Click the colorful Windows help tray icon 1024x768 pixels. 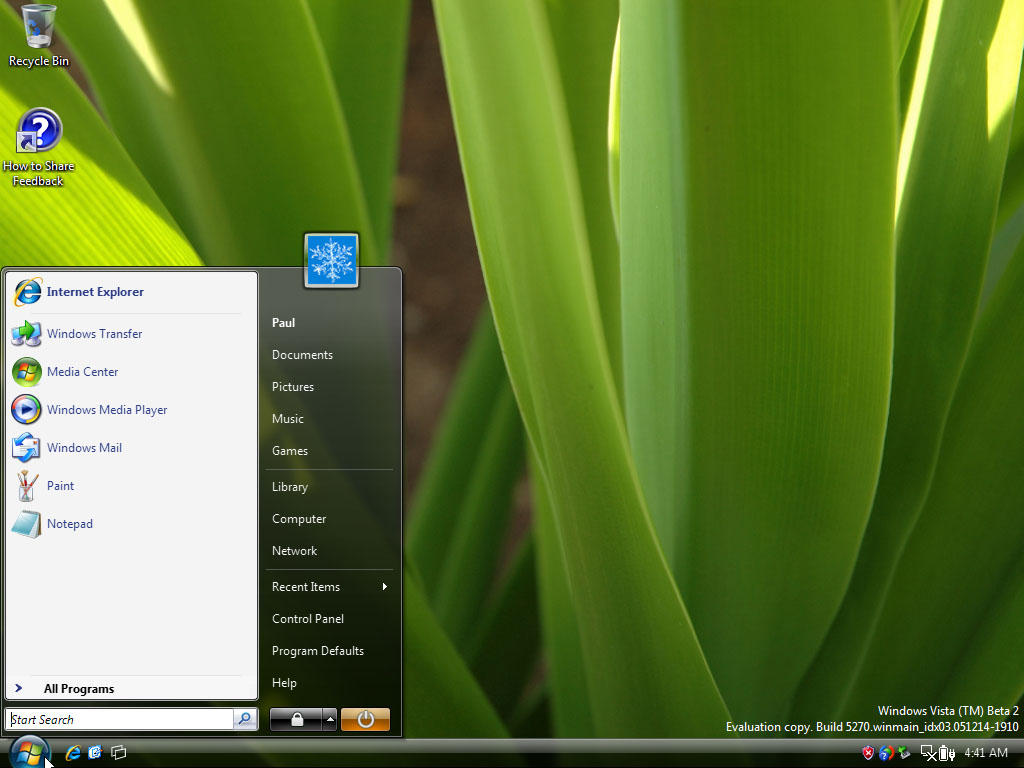[x=886, y=753]
